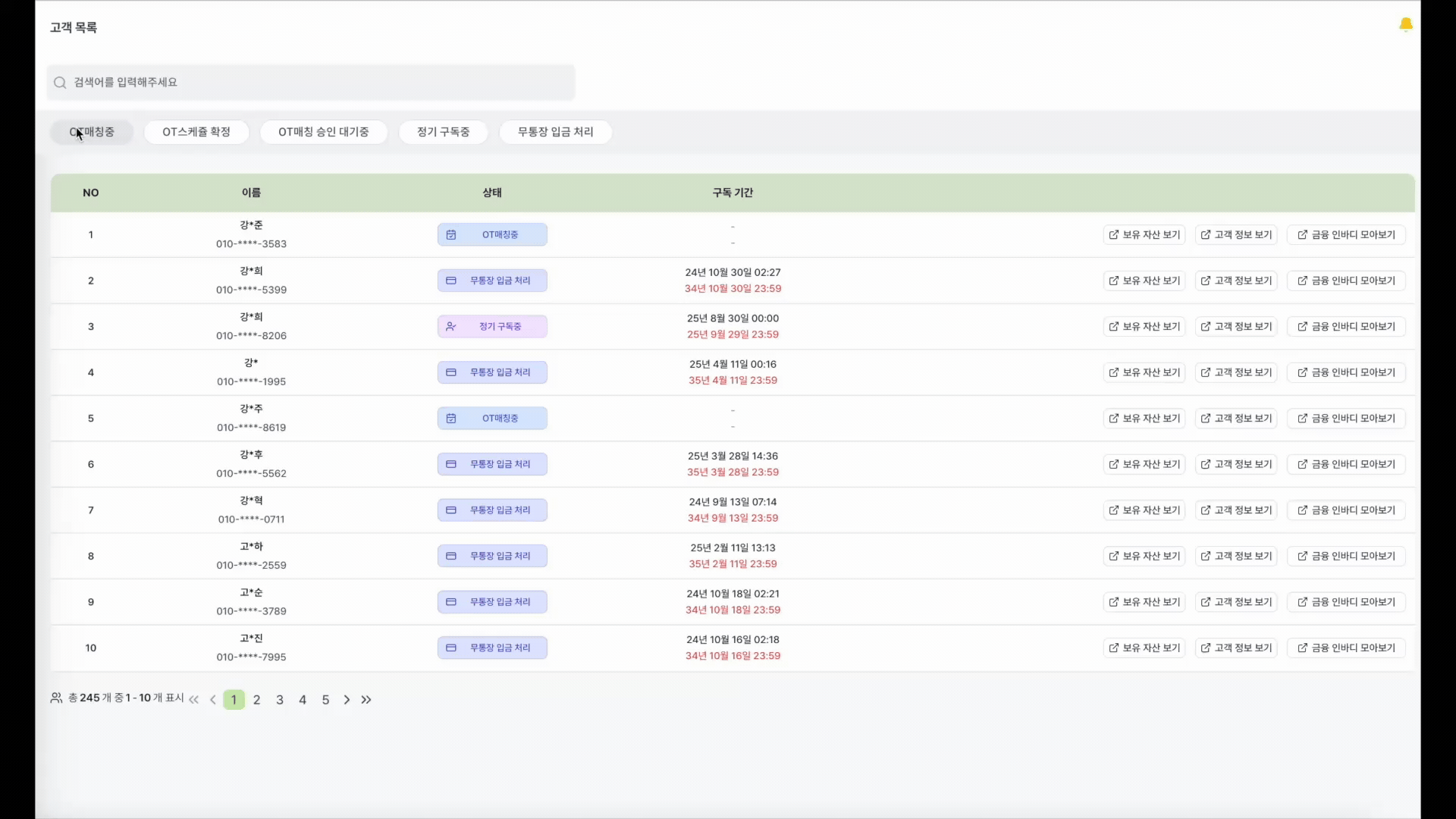This screenshot has width=1456, height=819.
Task: Select the 무통장 입금 처리 filter tab
Action: (x=555, y=132)
